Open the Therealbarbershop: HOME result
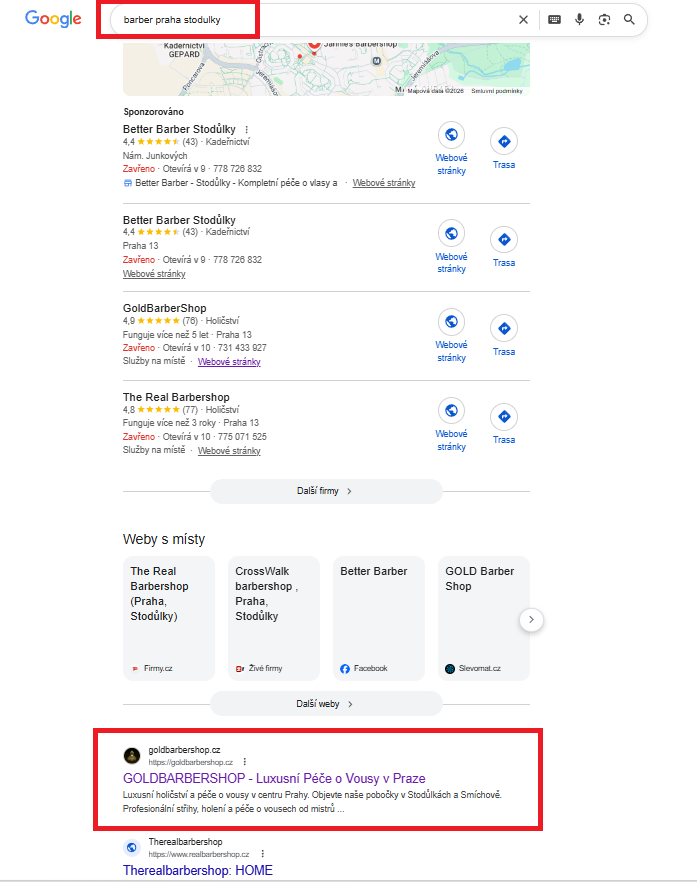The width and height of the screenshot is (697, 882). [197, 870]
